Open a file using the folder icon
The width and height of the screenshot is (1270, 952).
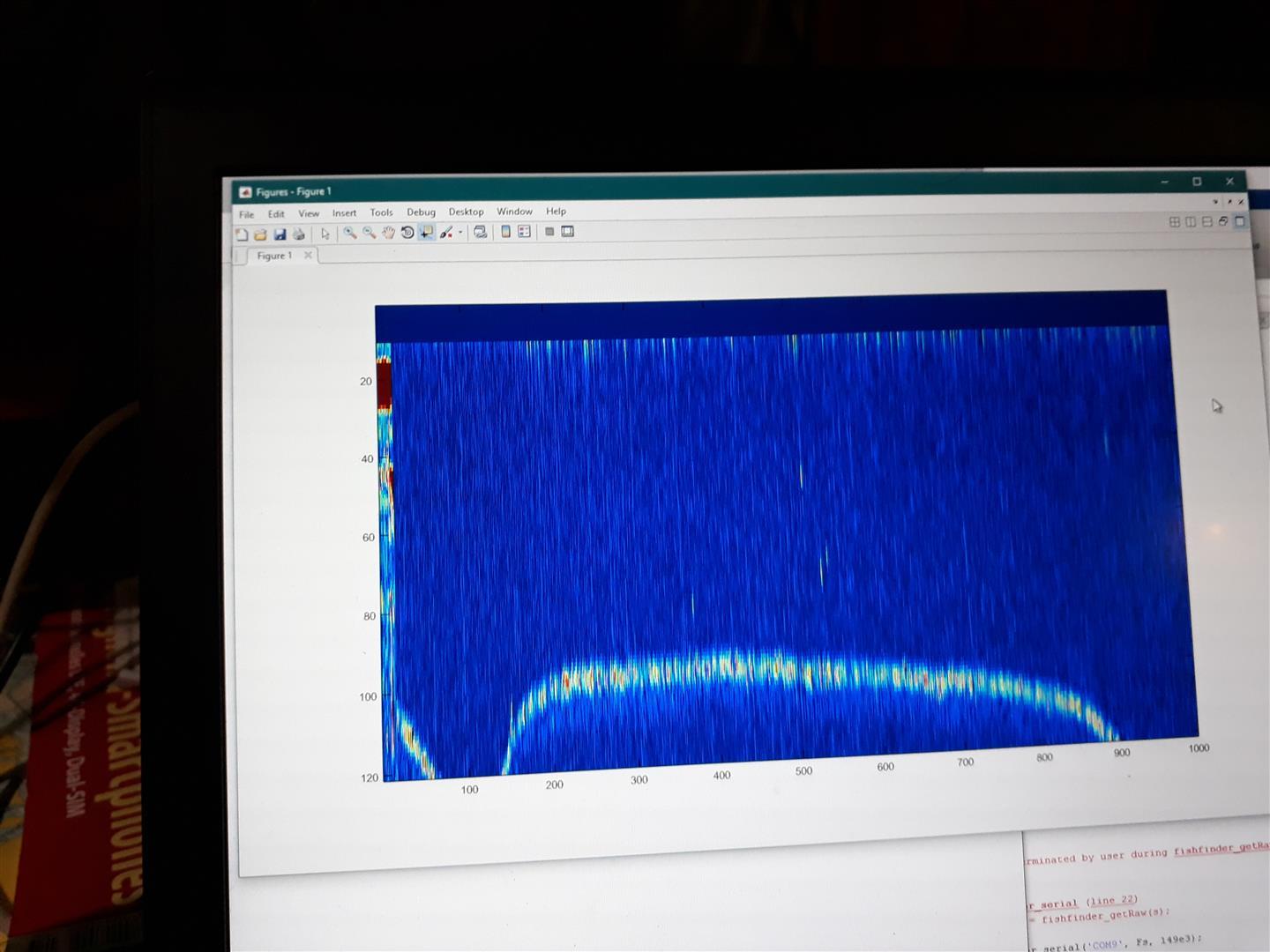click(260, 234)
